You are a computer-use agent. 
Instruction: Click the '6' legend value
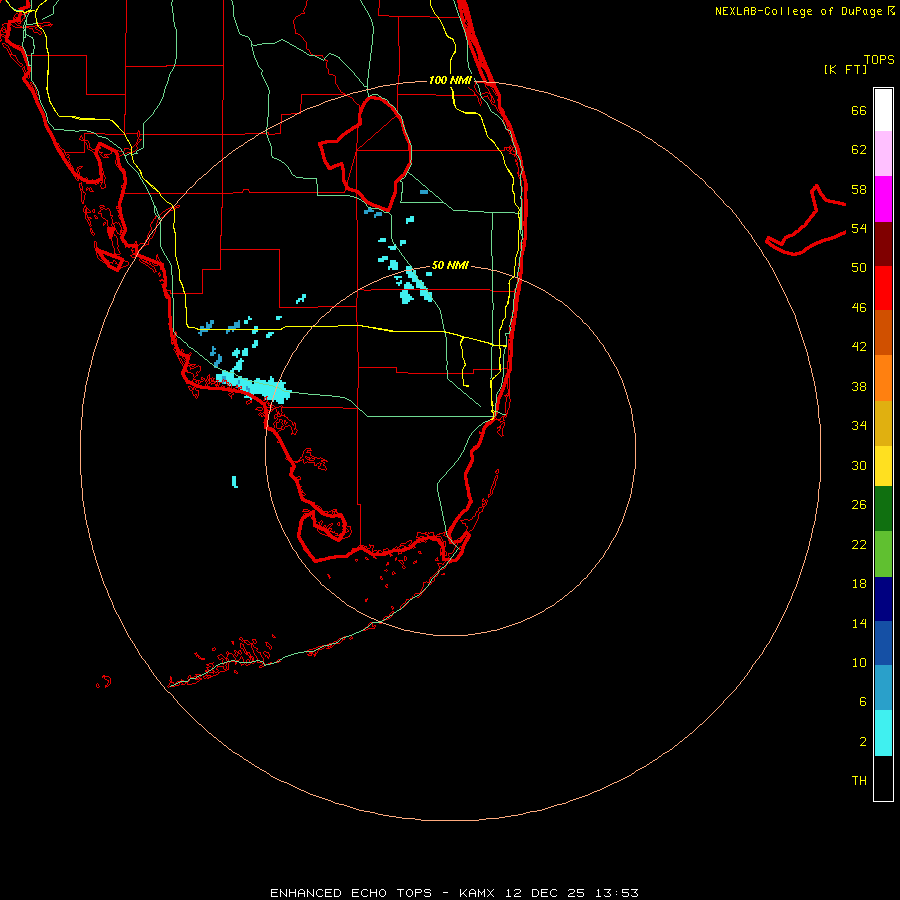(x=863, y=702)
